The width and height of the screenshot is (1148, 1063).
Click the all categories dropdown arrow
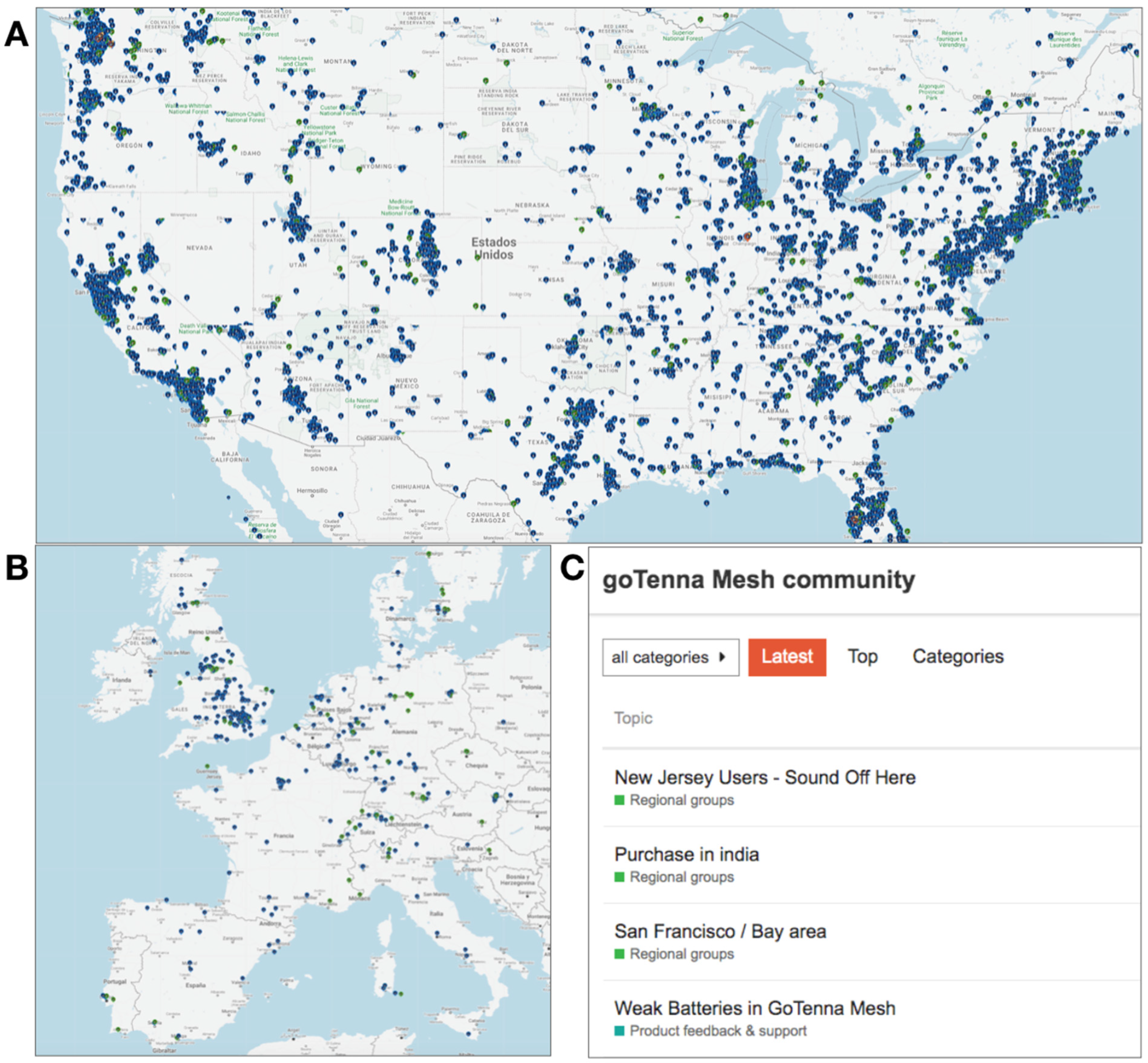pos(722,657)
